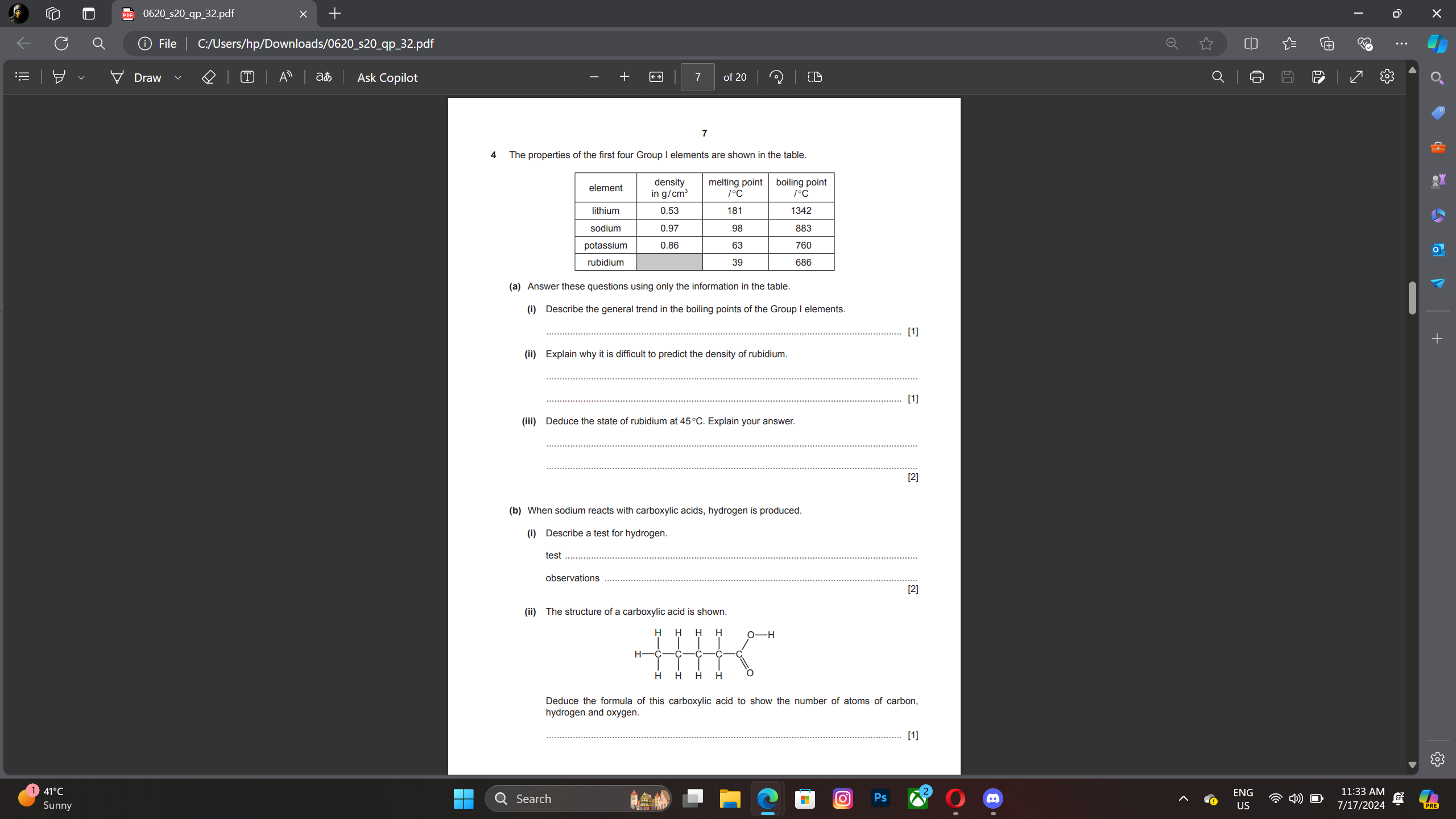The width and height of the screenshot is (1456, 819).
Task: Open the page navigation input field
Action: click(697, 77)
